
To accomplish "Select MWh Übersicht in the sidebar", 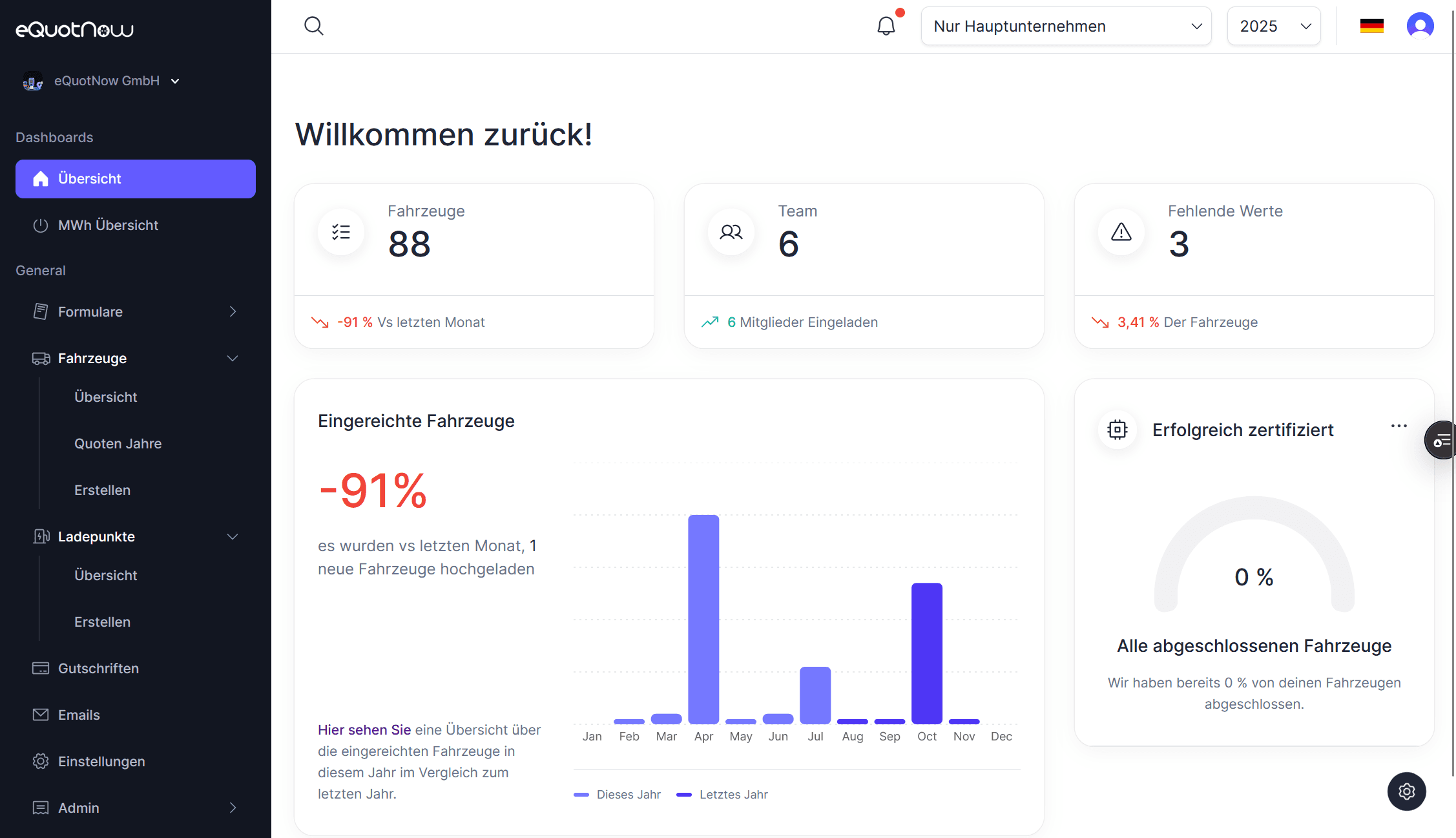I will click(x=108, y=225).
